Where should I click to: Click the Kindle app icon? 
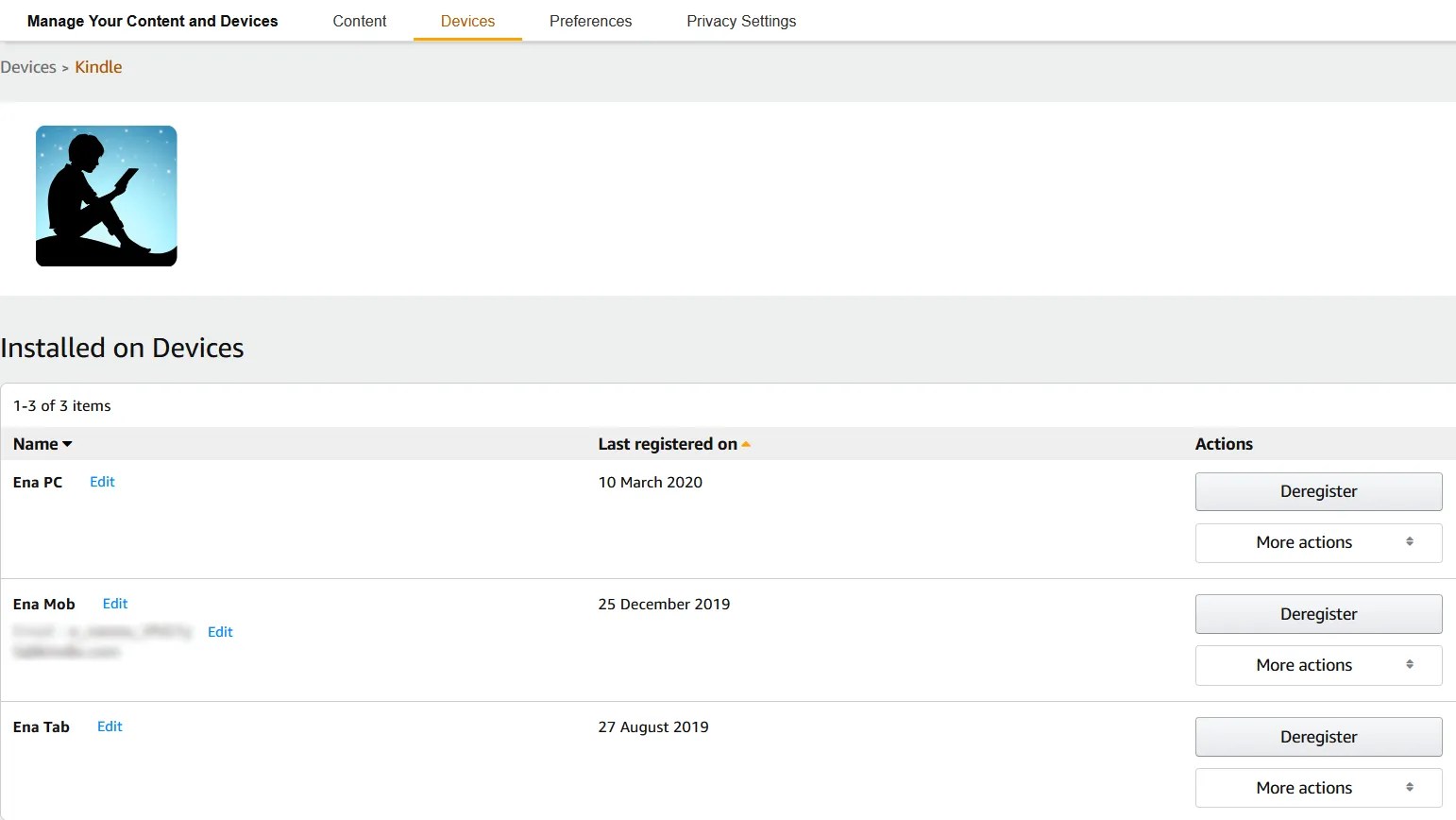106,196
